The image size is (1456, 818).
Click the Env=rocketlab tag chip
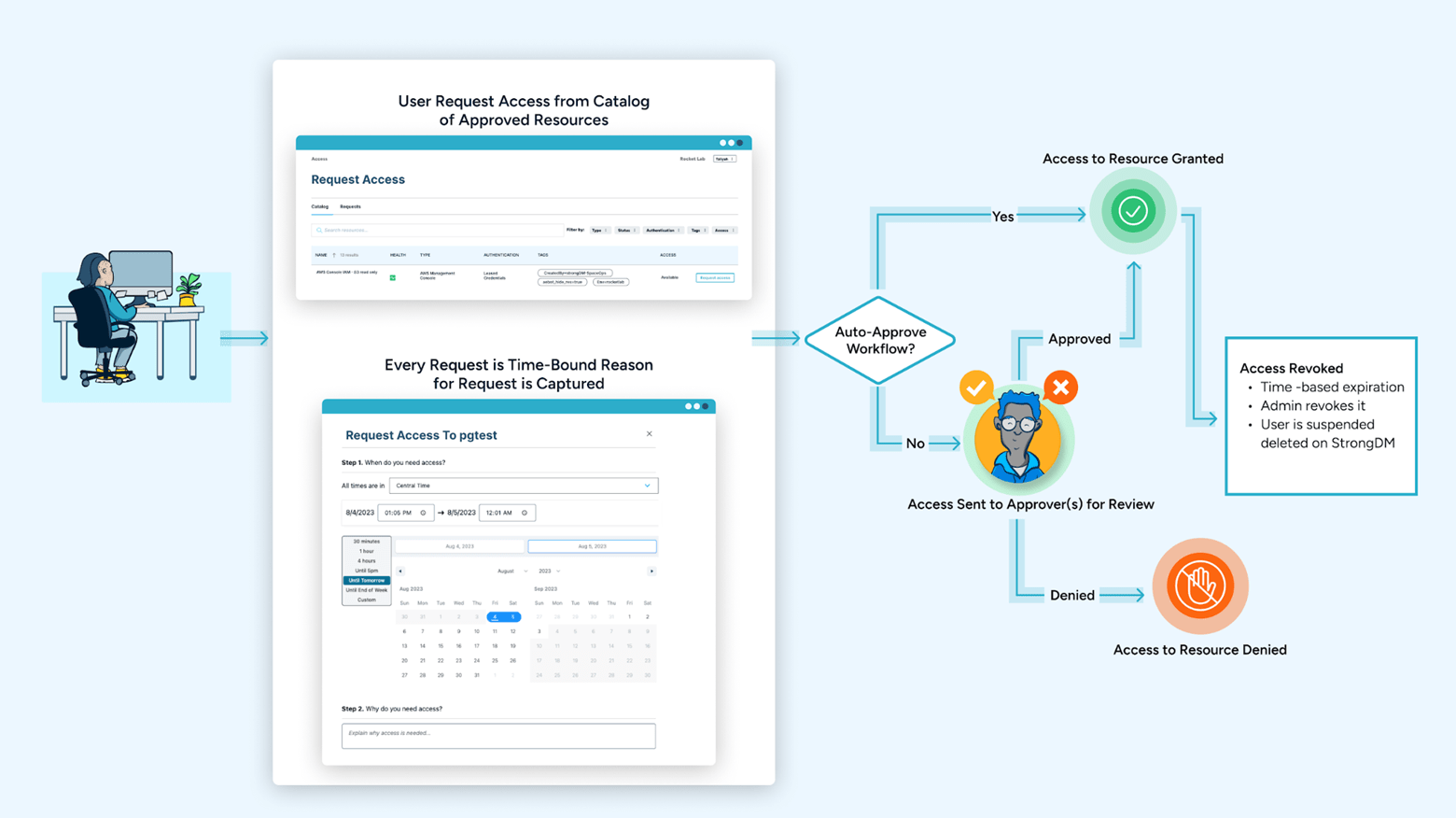point(611,282)
